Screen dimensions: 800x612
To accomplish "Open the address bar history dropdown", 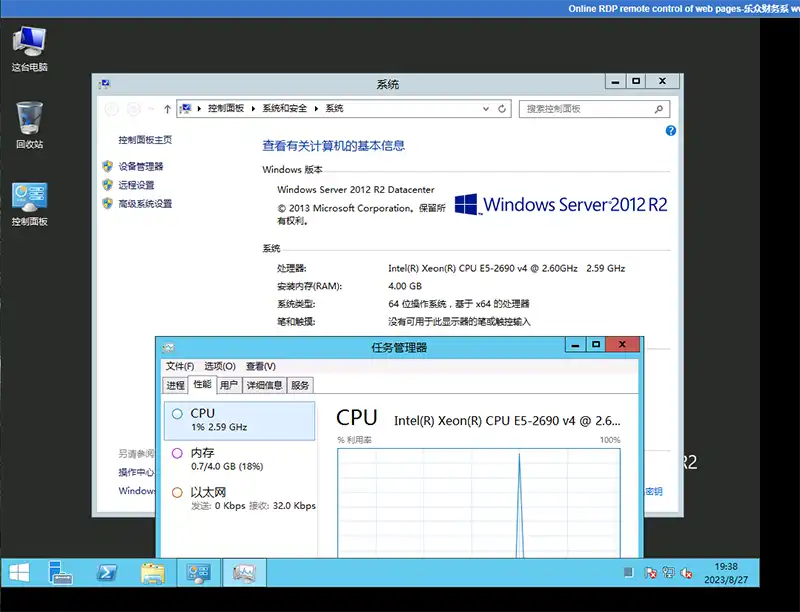I will tap(486, 109).
